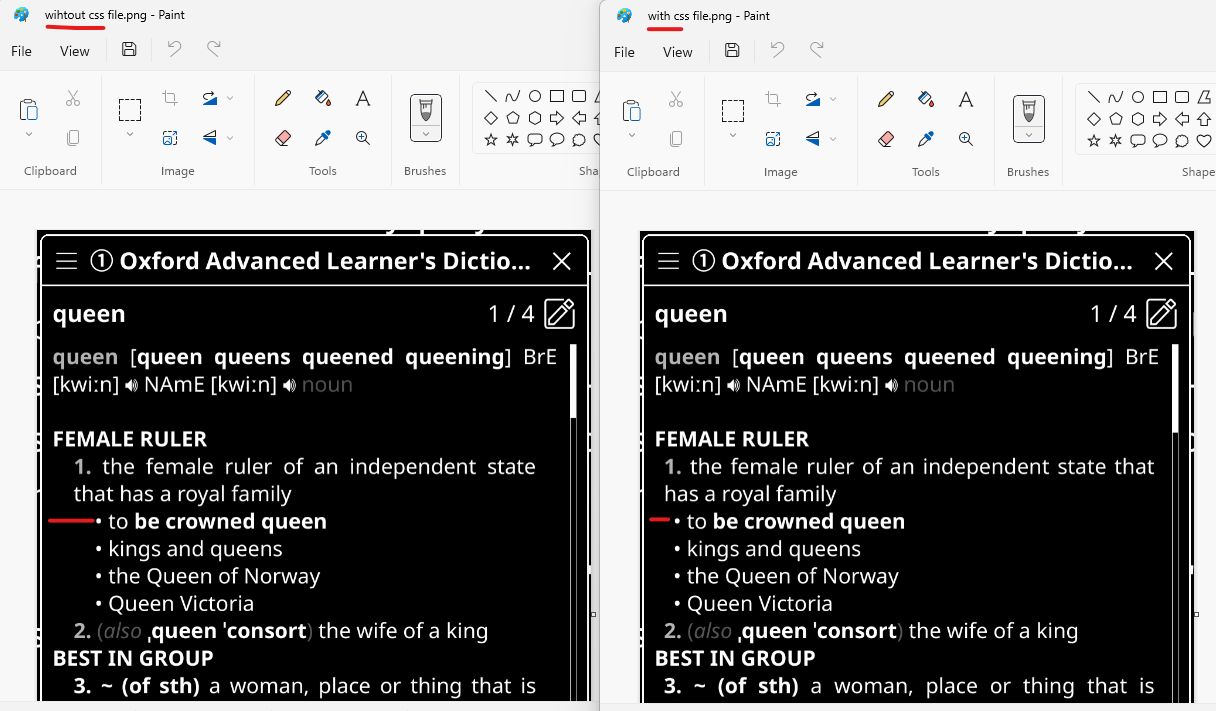Open the dictionary hamburger menu

pos(66,261)
